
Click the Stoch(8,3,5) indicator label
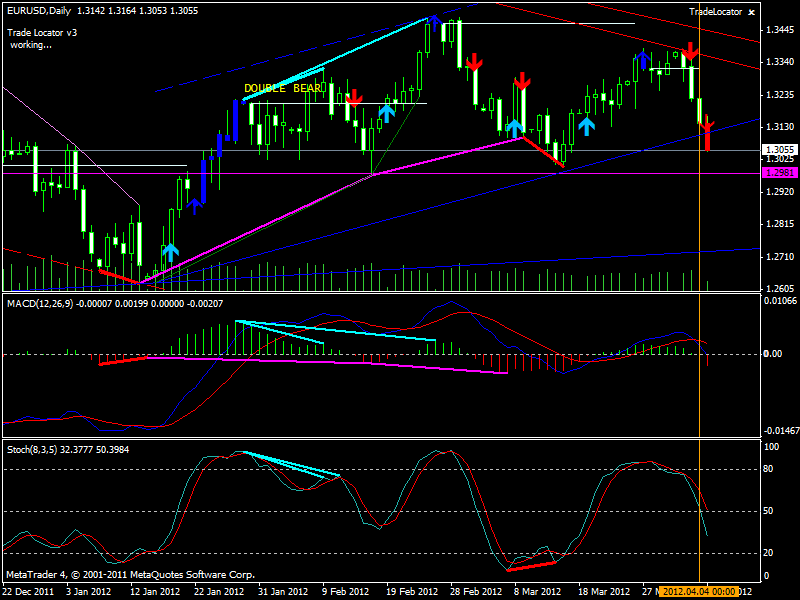click(x=32, y=449)
